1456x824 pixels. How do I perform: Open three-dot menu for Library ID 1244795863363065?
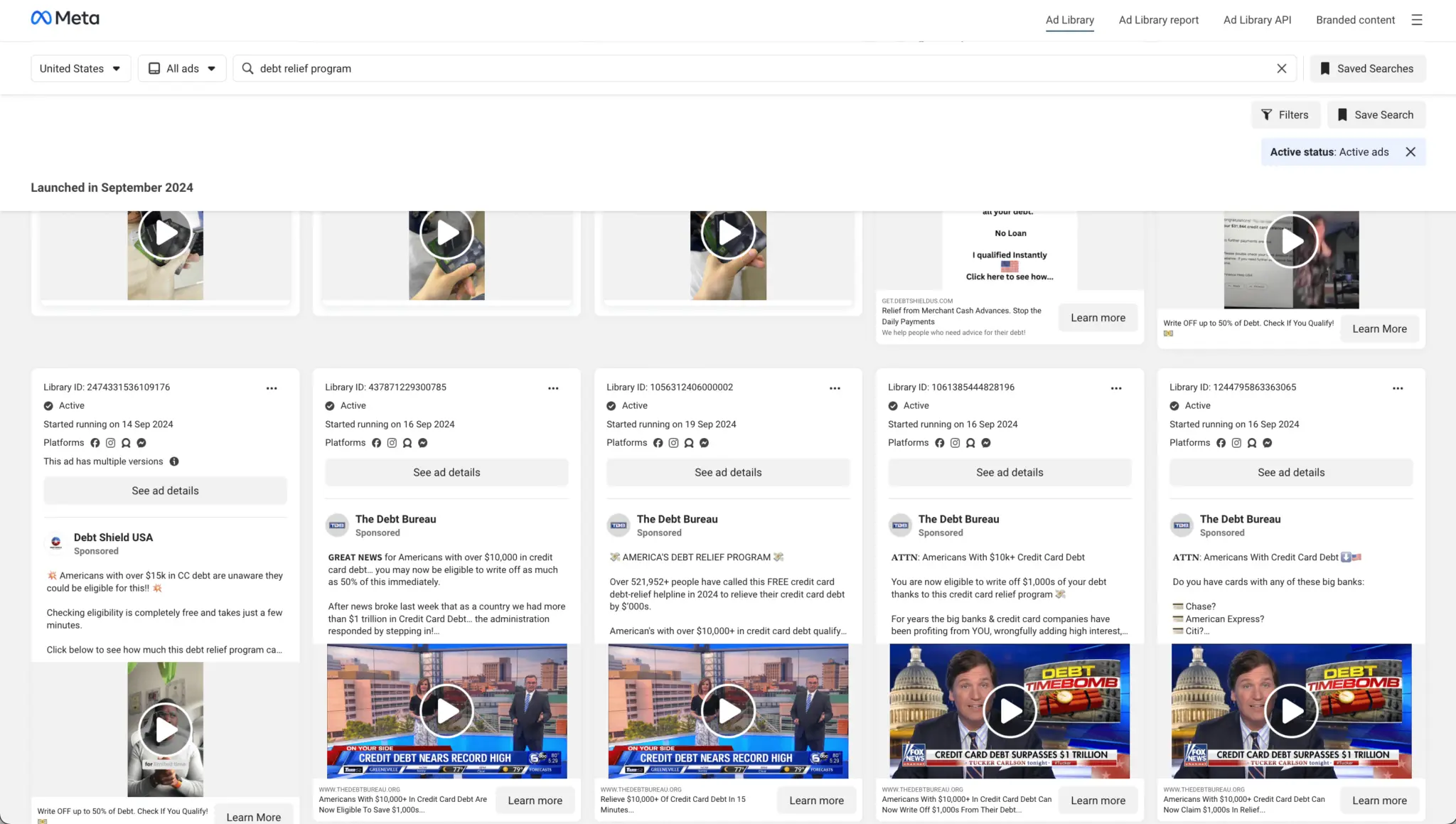(1398, 388)
